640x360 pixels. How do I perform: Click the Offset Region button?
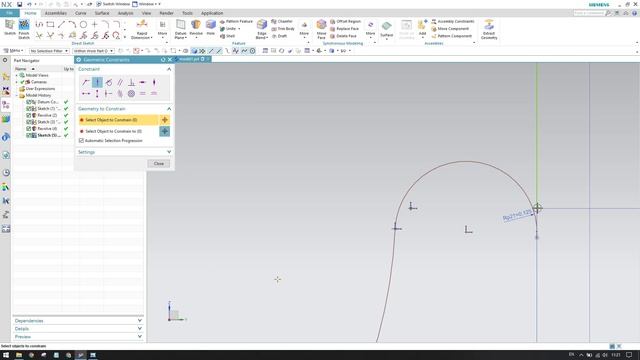pos(345,21)
